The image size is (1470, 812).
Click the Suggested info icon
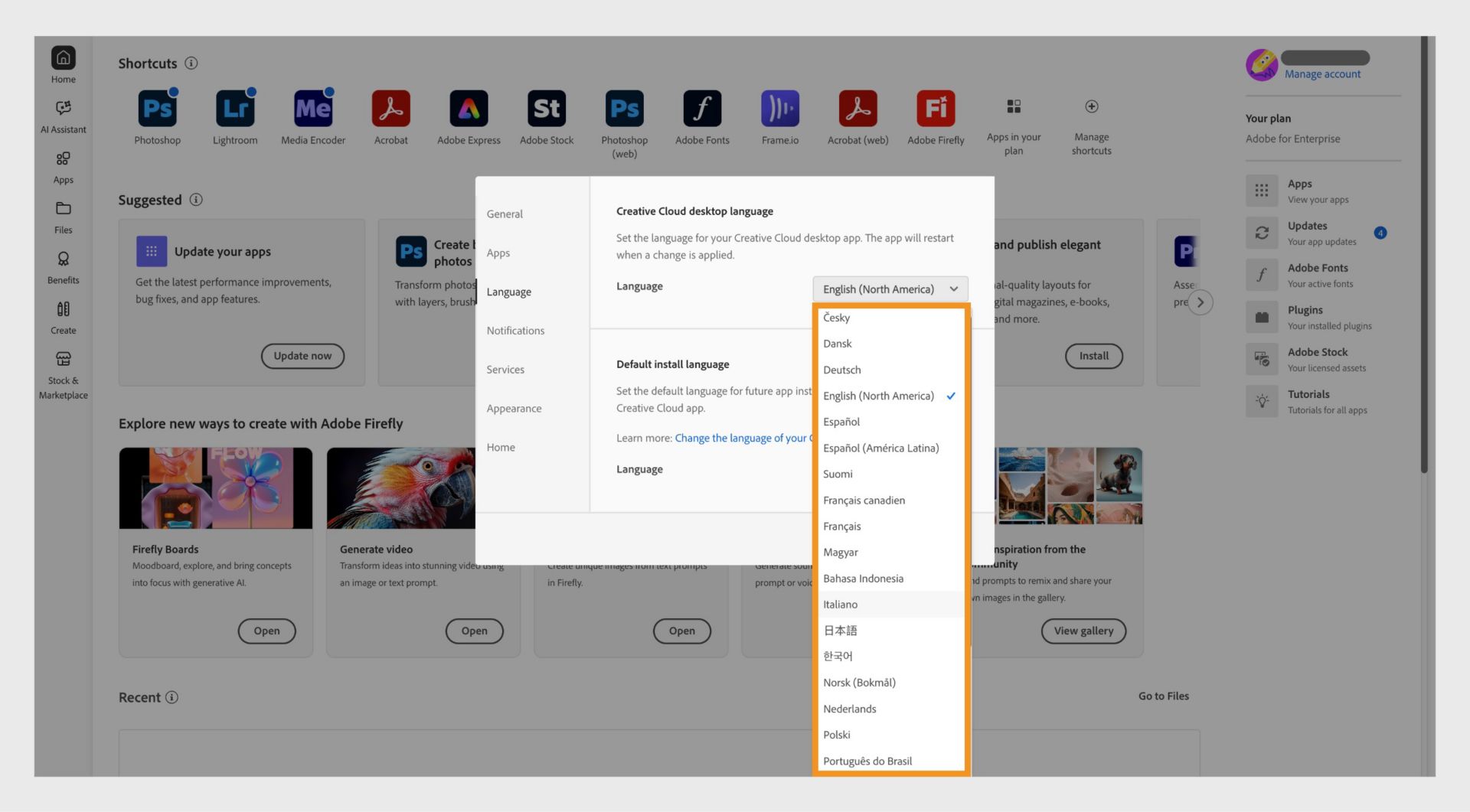196,200
